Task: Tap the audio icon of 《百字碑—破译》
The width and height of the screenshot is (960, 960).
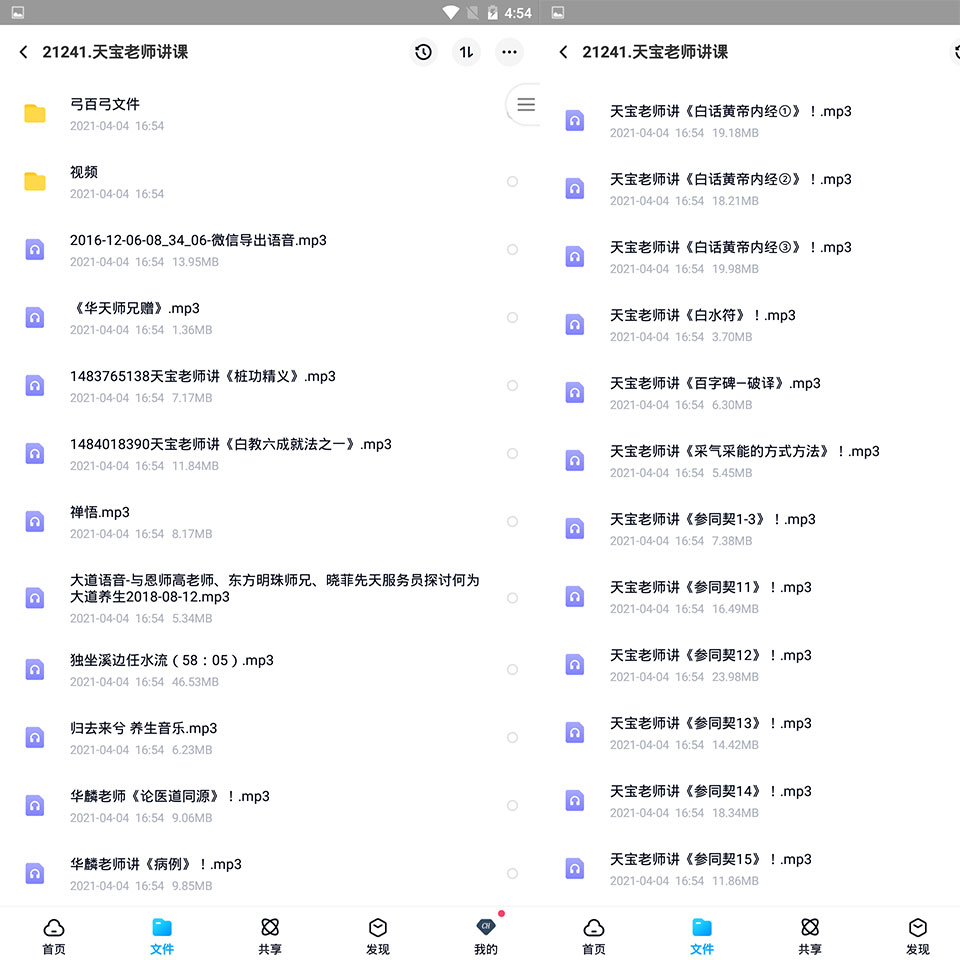Action: [x=574, y=392]
